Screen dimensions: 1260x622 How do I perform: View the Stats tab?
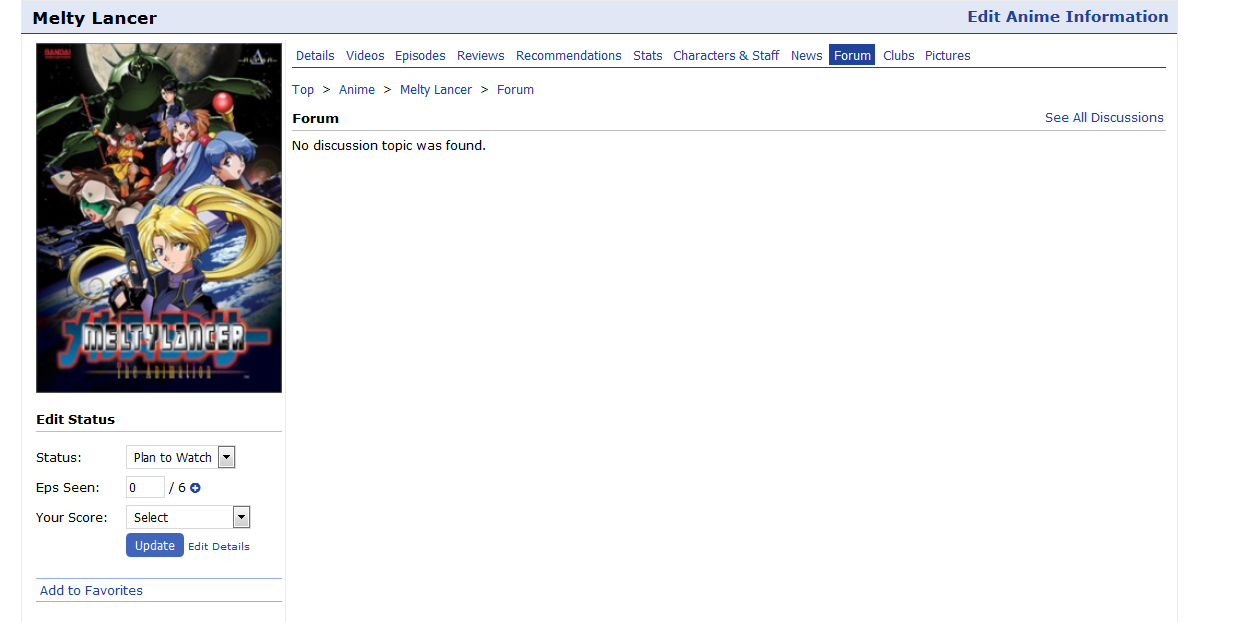click(648, 56)
